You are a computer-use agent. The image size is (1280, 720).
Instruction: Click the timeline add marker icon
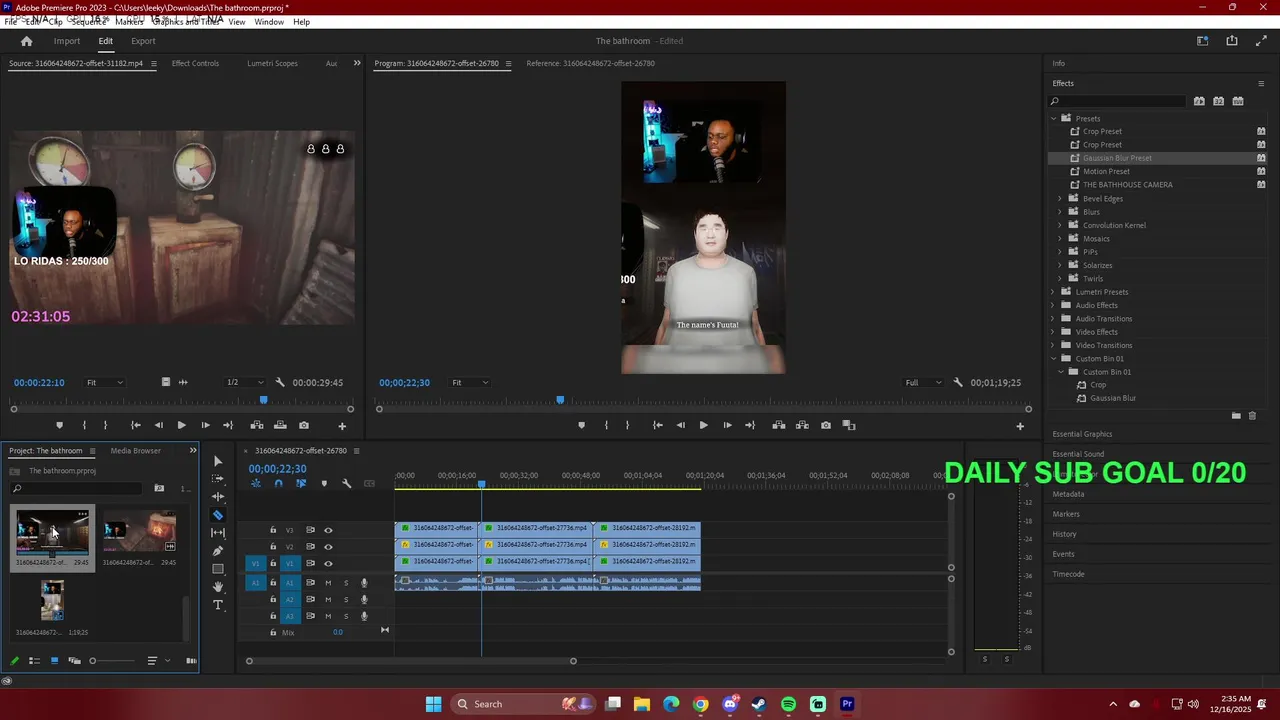click(323, 484)
